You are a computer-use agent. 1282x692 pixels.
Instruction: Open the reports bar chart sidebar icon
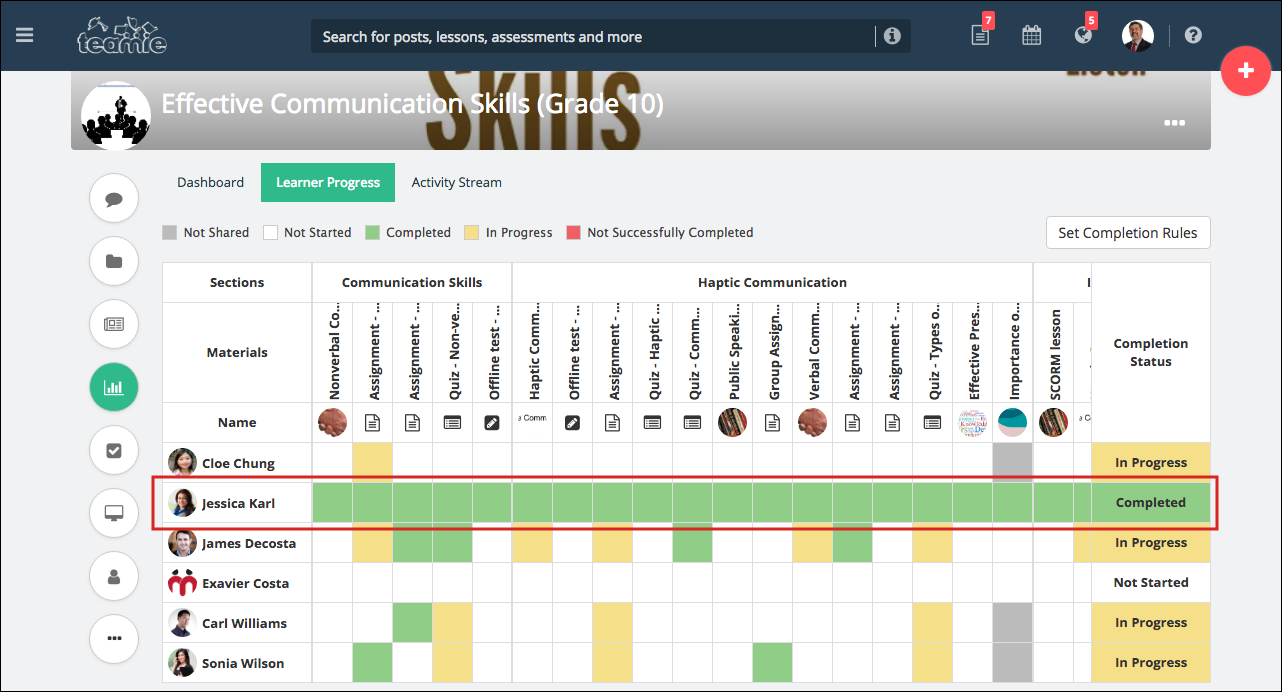pos(114,387)
